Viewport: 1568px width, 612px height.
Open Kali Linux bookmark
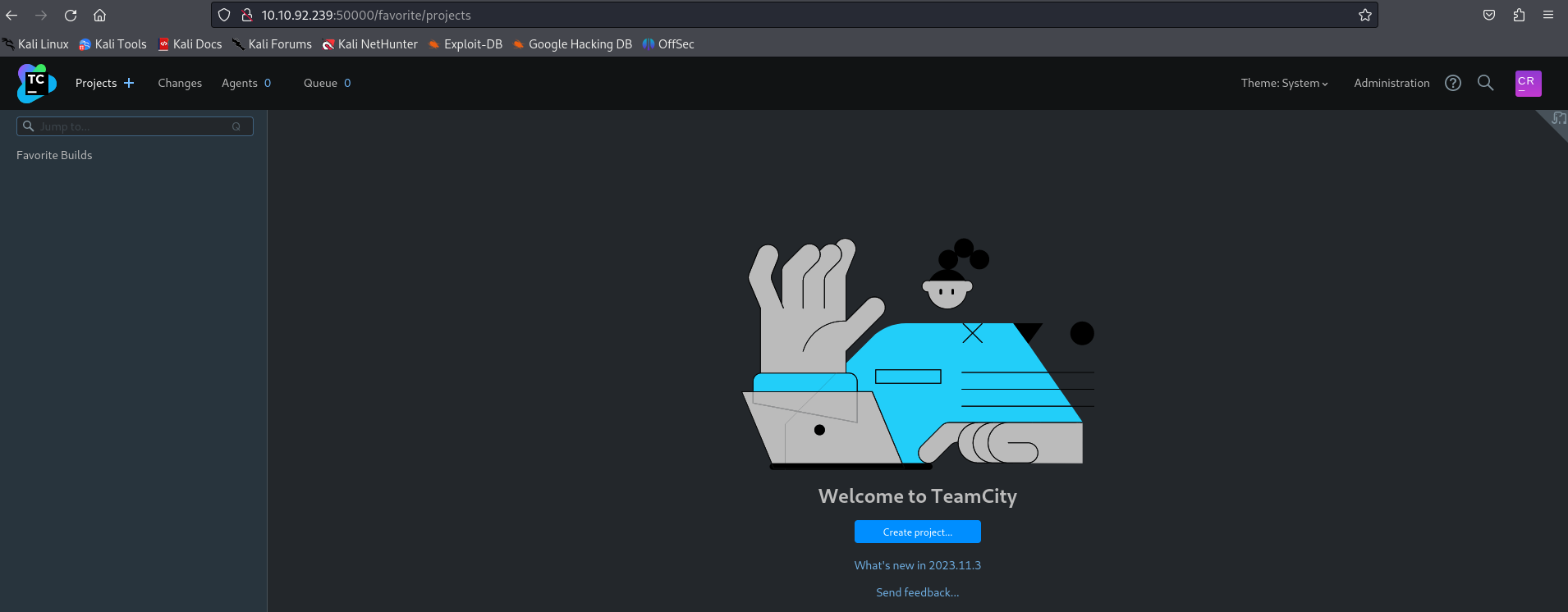click(x=36, y=44)
